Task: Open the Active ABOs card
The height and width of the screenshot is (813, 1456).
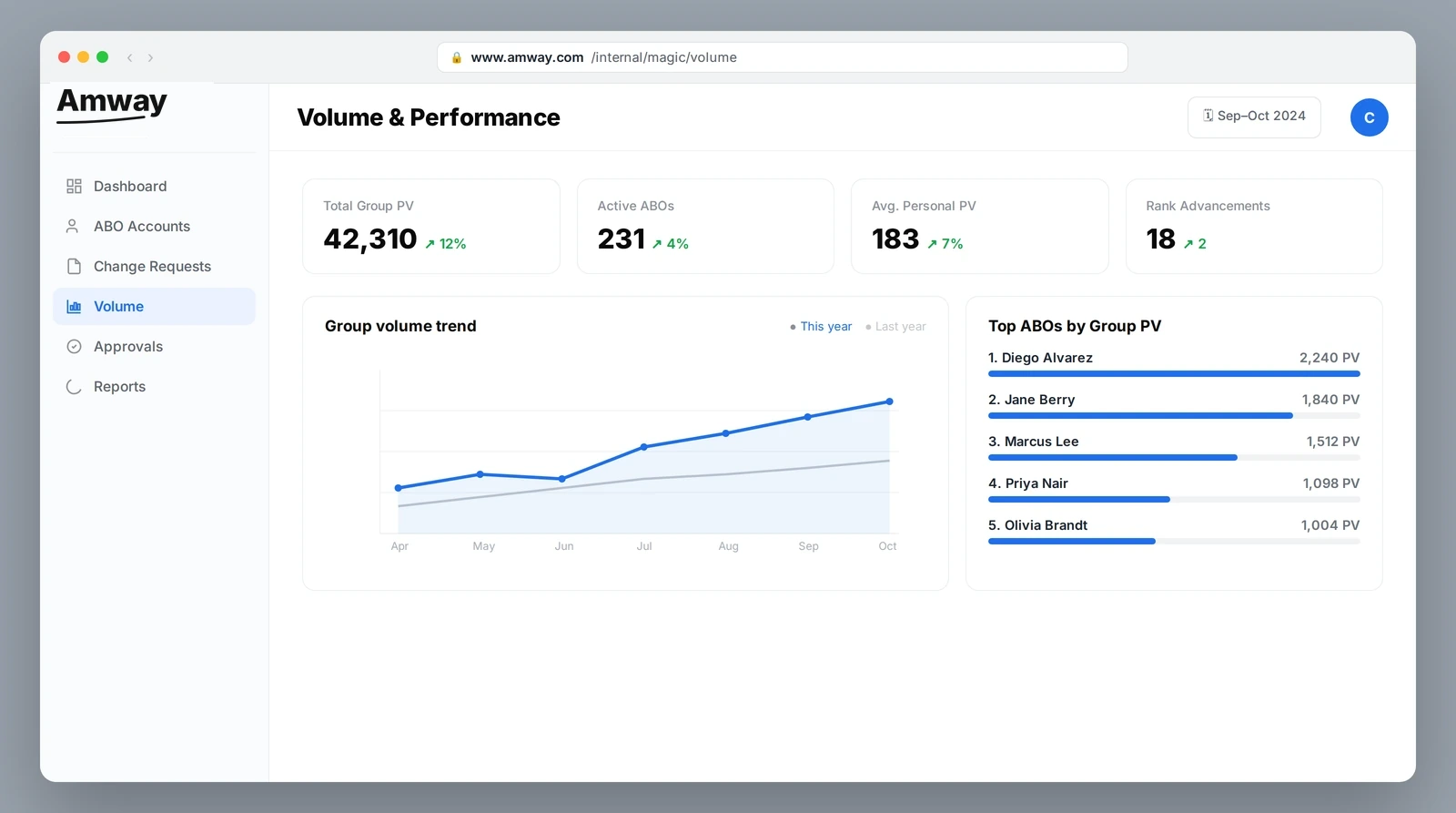Action: [x=705, y=227]
